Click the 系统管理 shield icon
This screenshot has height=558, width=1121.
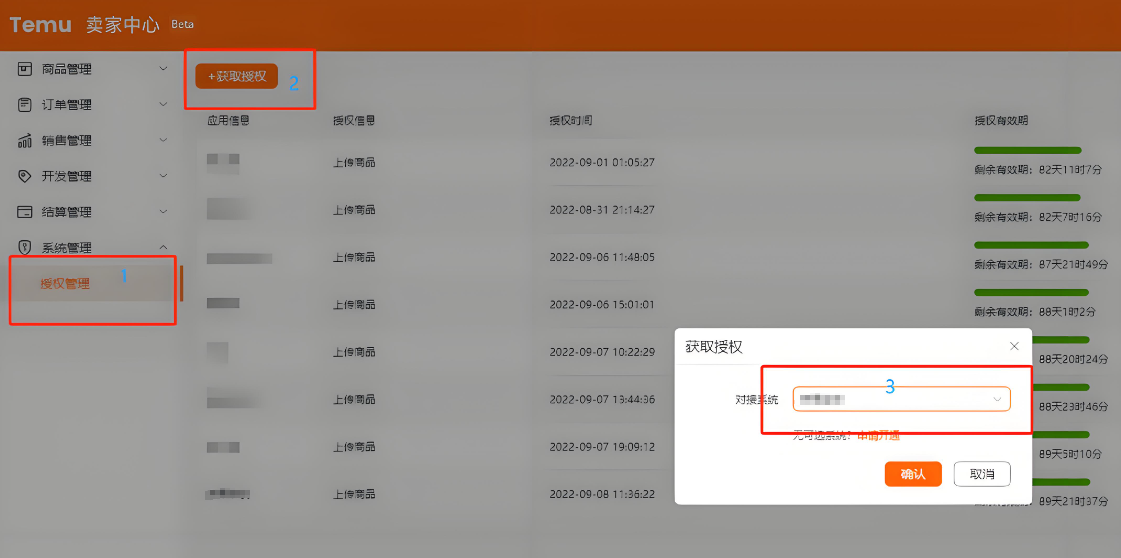coord(25,248)
